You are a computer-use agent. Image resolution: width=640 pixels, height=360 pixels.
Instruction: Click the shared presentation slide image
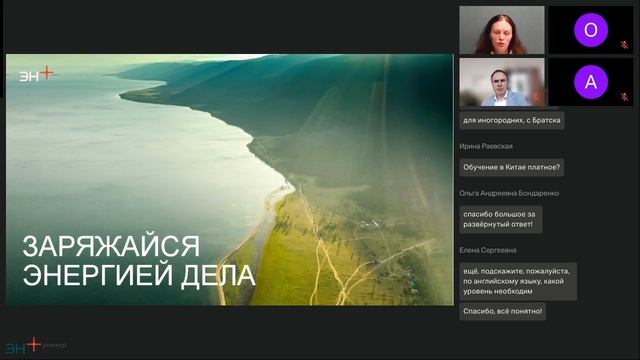click(x=230, y=180)
